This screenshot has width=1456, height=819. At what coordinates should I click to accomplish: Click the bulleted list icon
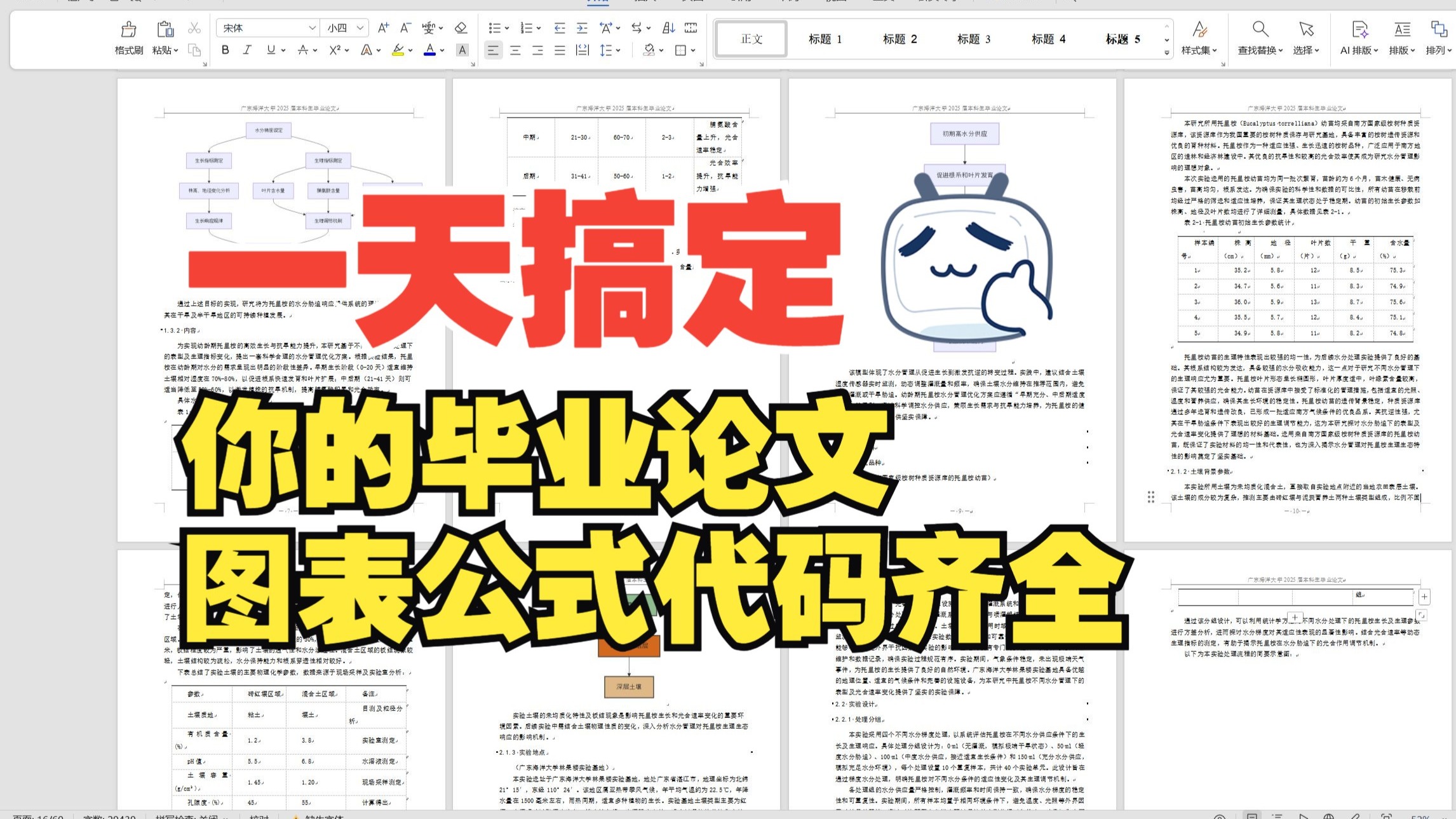494,28
